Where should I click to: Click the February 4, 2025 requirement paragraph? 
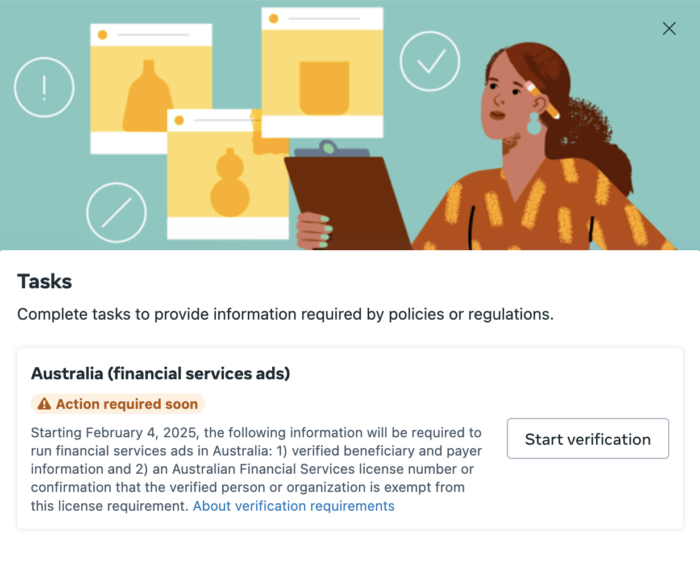tap(257, 469)
